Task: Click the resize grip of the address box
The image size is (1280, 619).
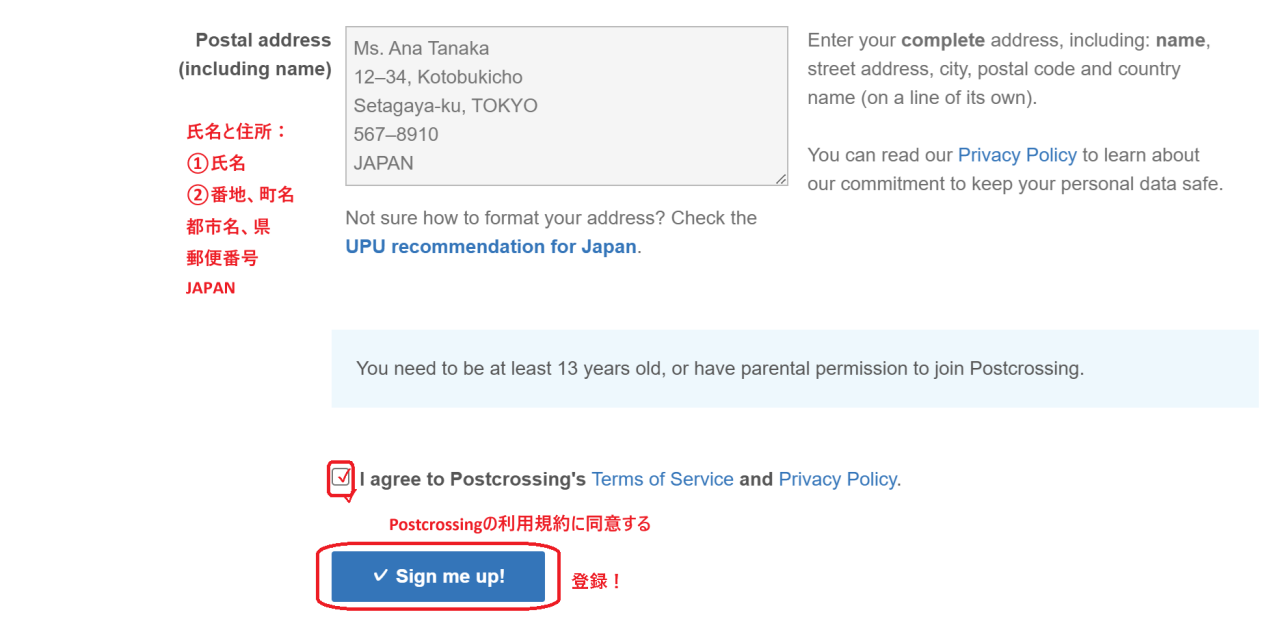Action: (780, 179)
